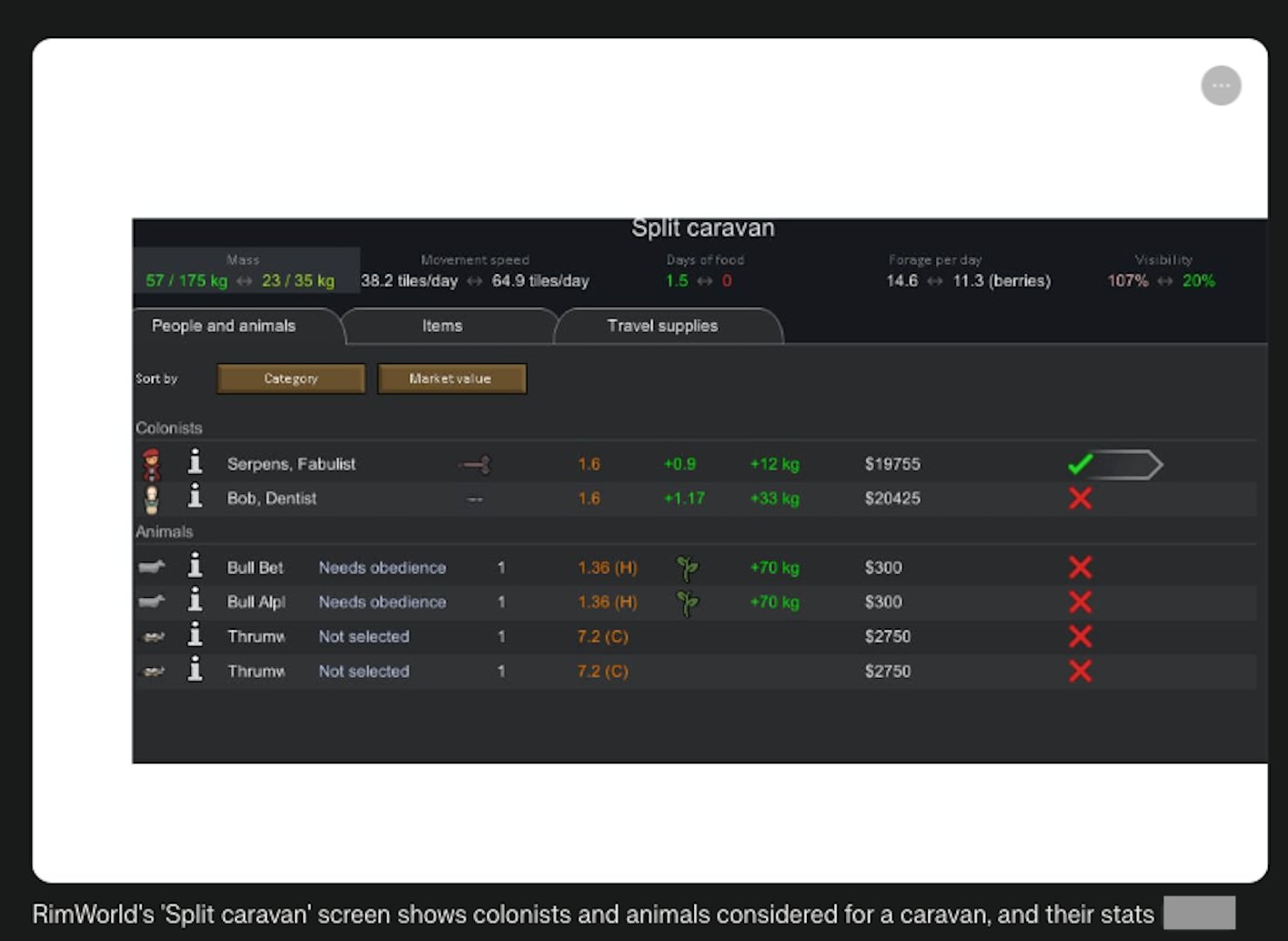
Task: Click Days of food 1.5 value
Action: click(677, 280)
